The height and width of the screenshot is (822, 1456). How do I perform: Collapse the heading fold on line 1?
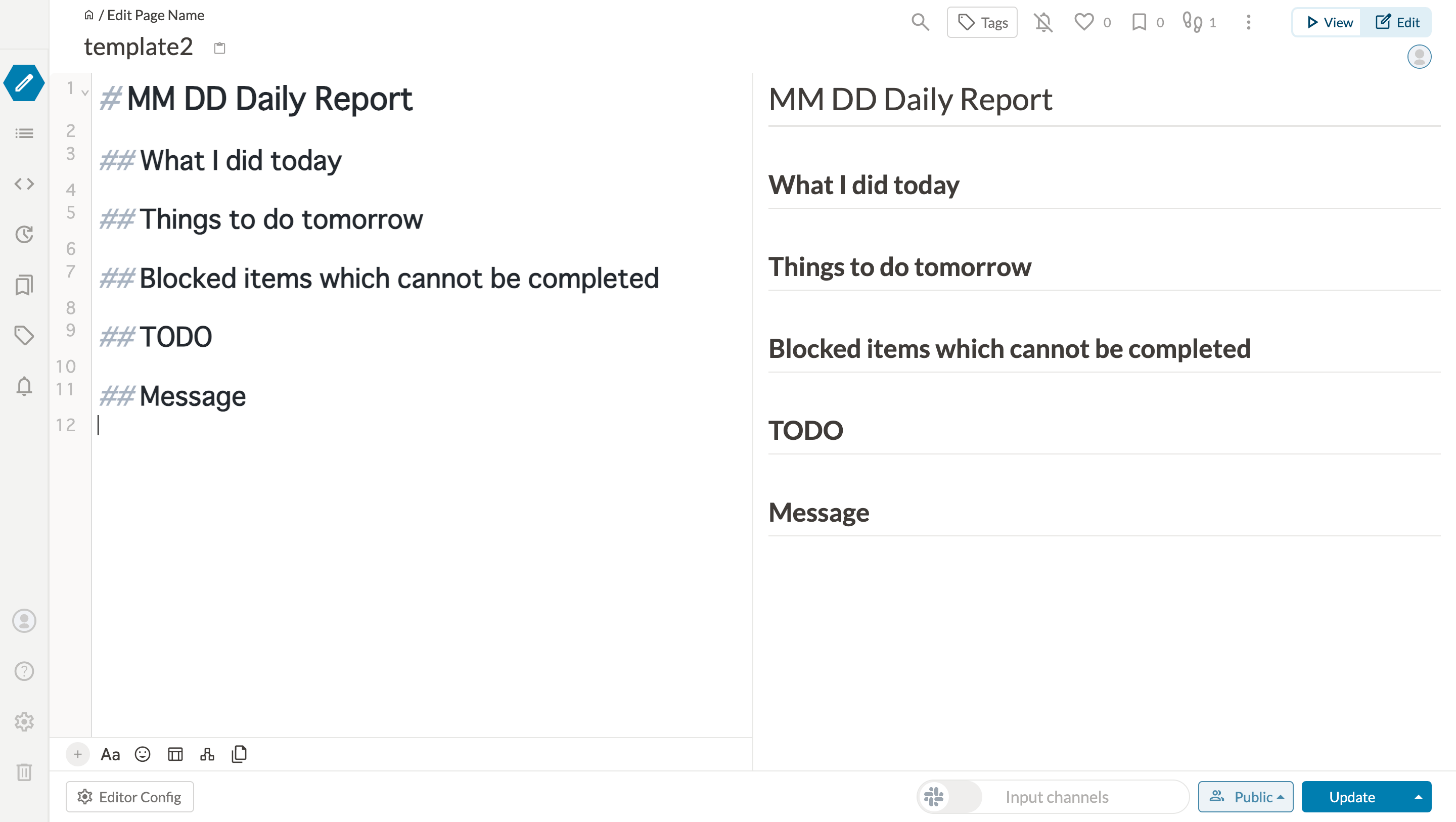click(x=85, y=92)
